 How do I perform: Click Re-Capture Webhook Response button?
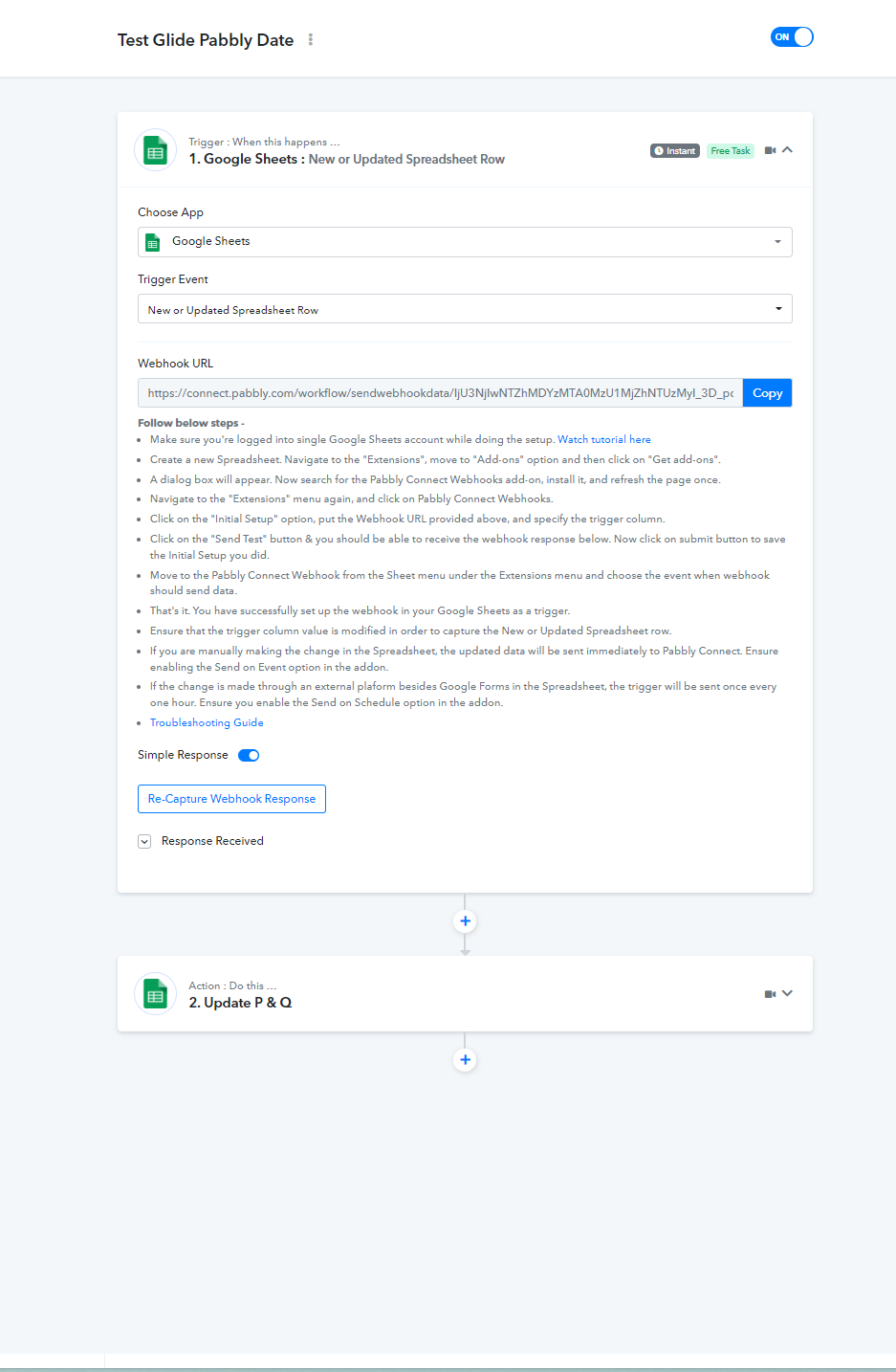(231, 799)
